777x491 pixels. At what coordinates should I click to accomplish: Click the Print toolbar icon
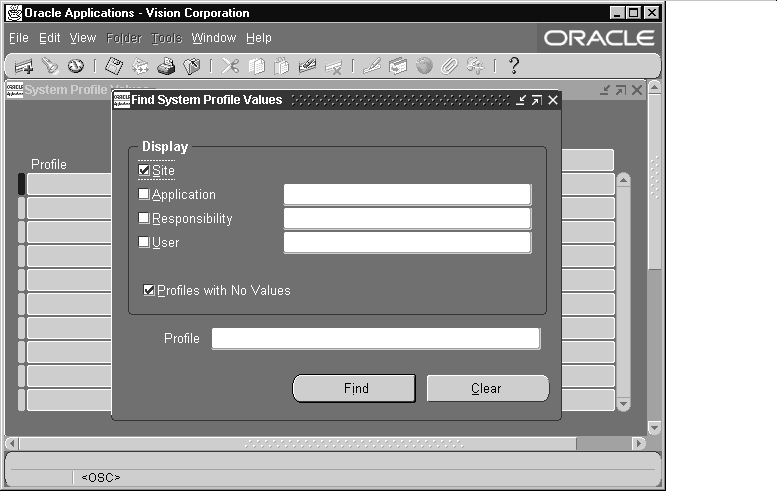[166, 66]
